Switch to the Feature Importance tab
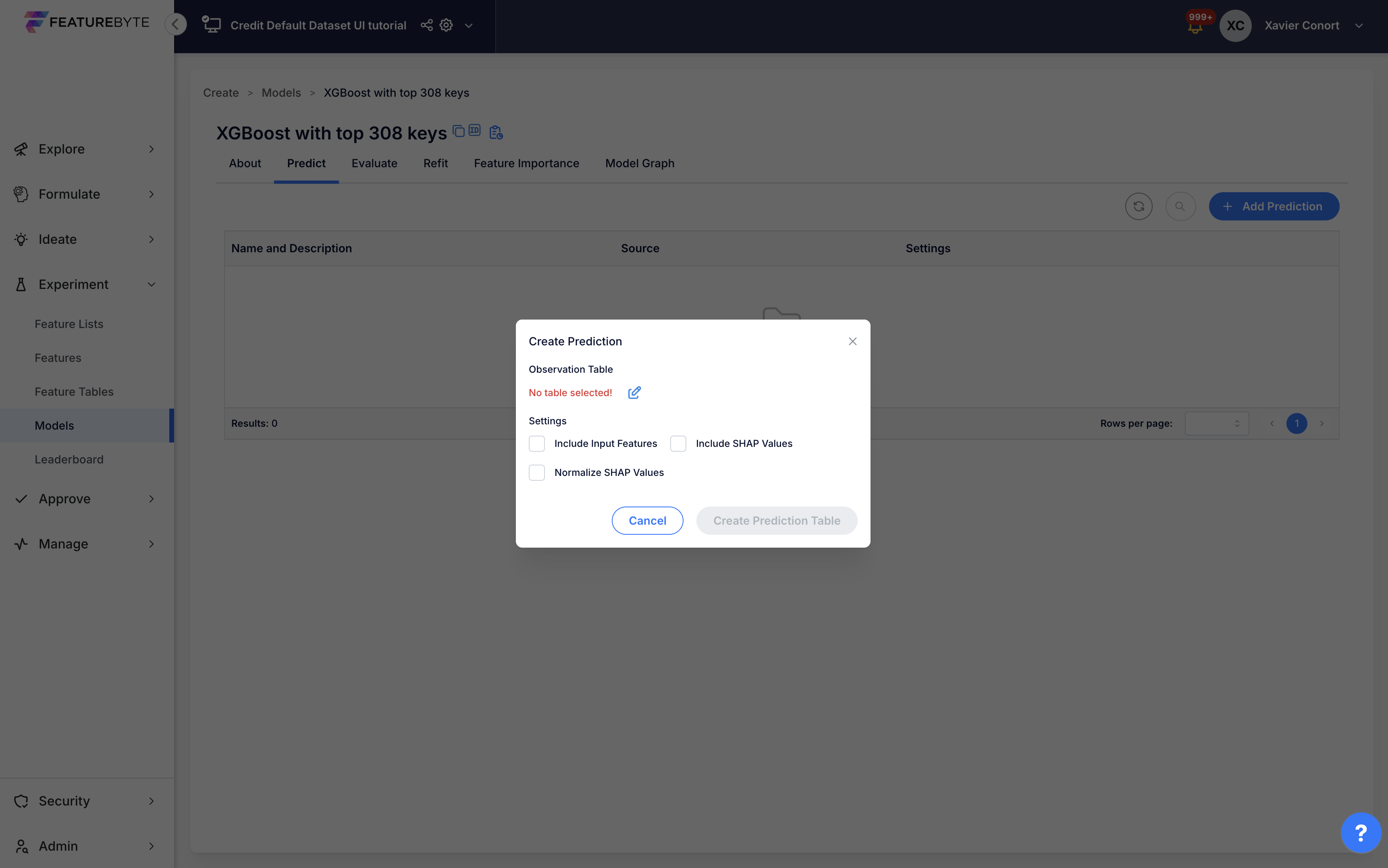Image resolution: width=1388 pixels, height=868 pixels. [x=526, y=164]
